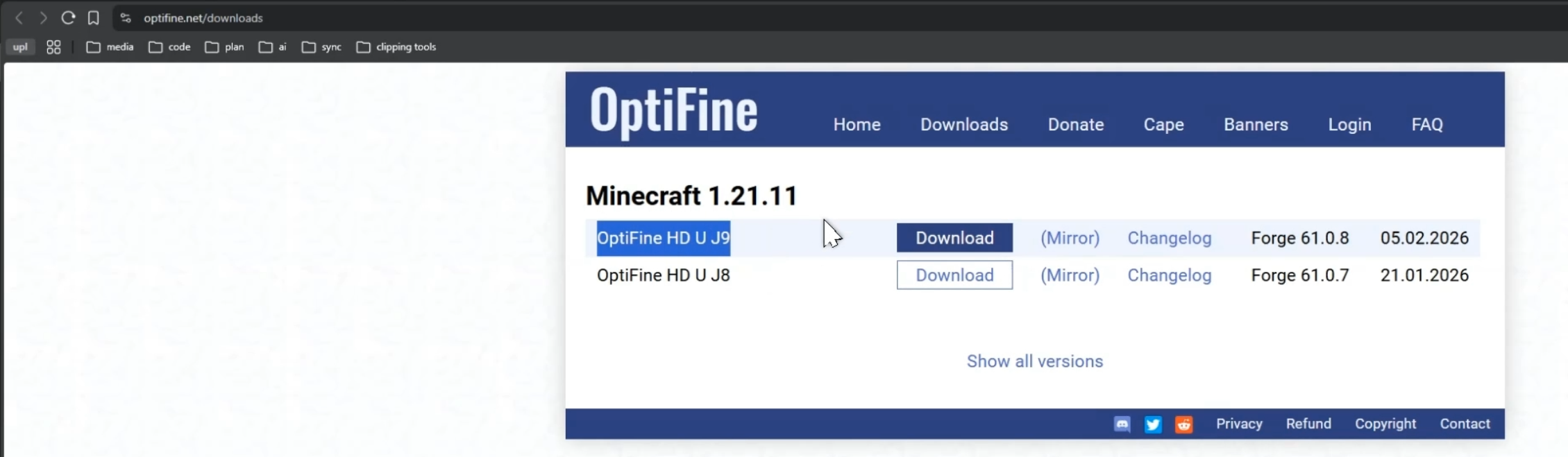Open the Refund footer link
The height and width of the screenshot is (457, 1568).
[1308, 424]
